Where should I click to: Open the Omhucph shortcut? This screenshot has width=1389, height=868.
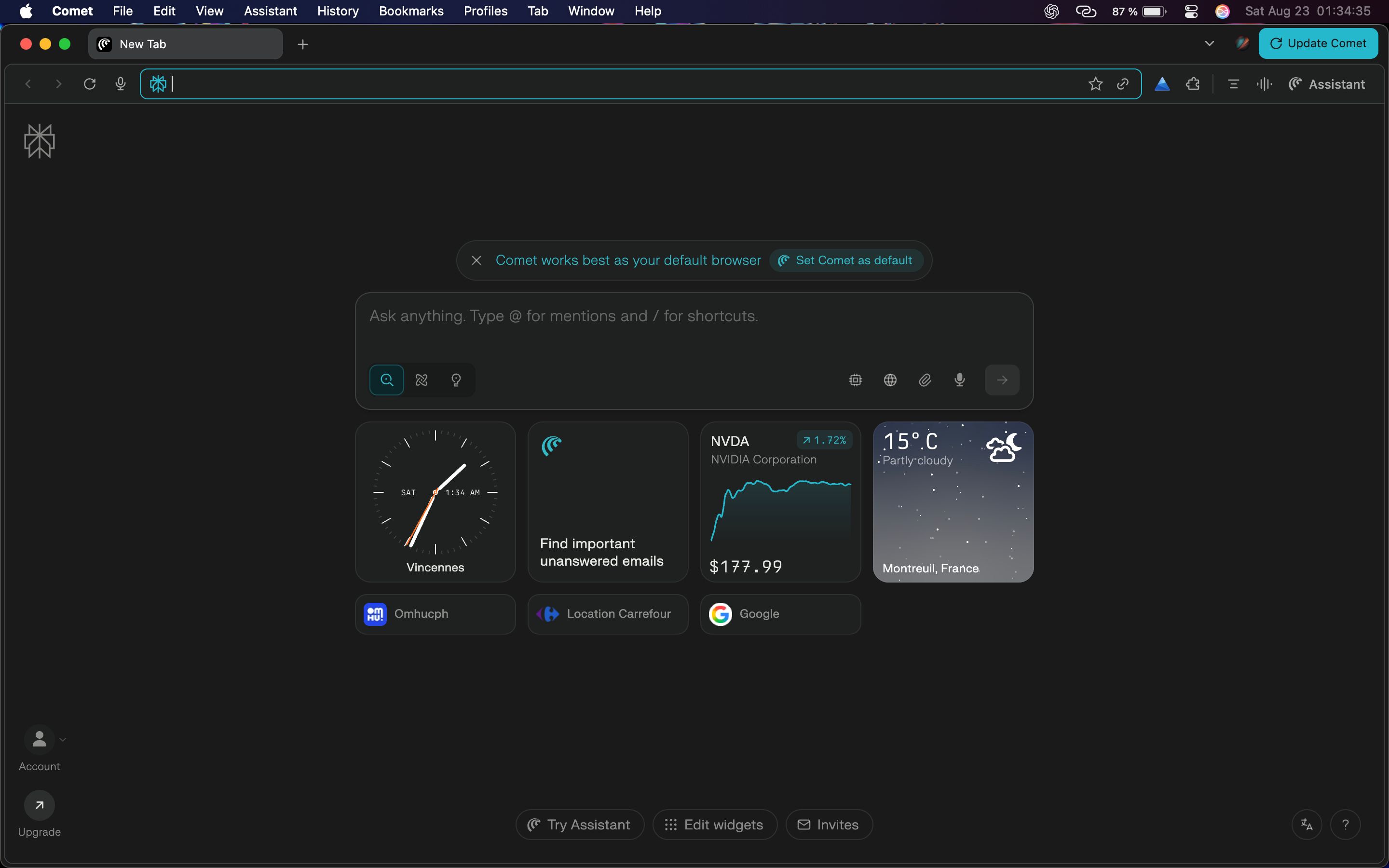(436, 614)
